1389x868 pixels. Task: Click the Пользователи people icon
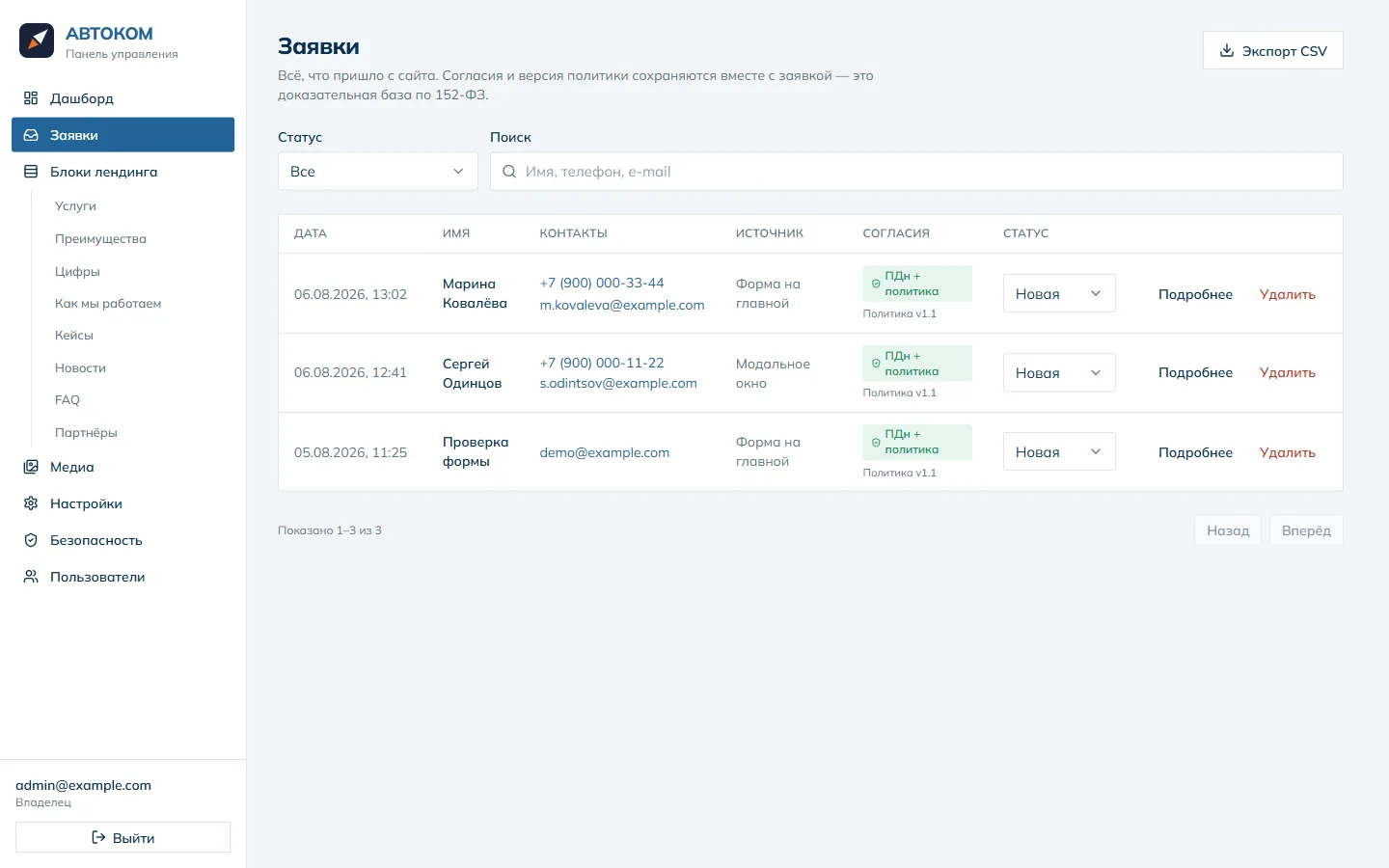pyautogui.click(x=31, y=577)
